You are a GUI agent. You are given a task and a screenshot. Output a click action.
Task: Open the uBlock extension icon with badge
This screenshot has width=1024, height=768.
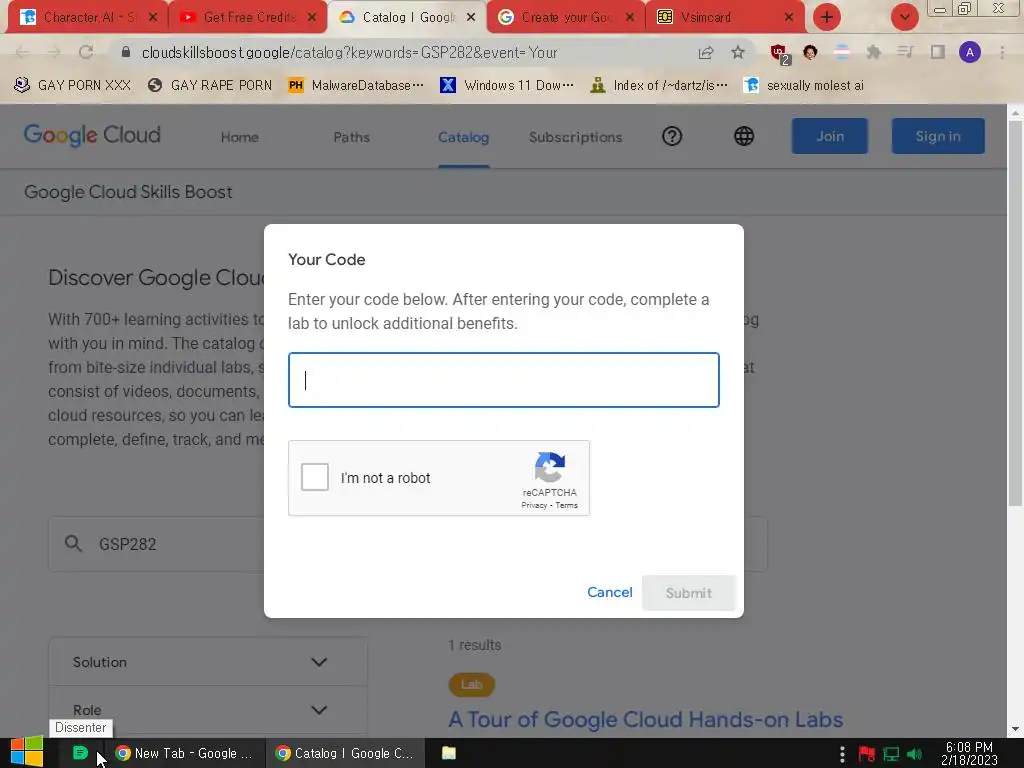tap(780, 54)
